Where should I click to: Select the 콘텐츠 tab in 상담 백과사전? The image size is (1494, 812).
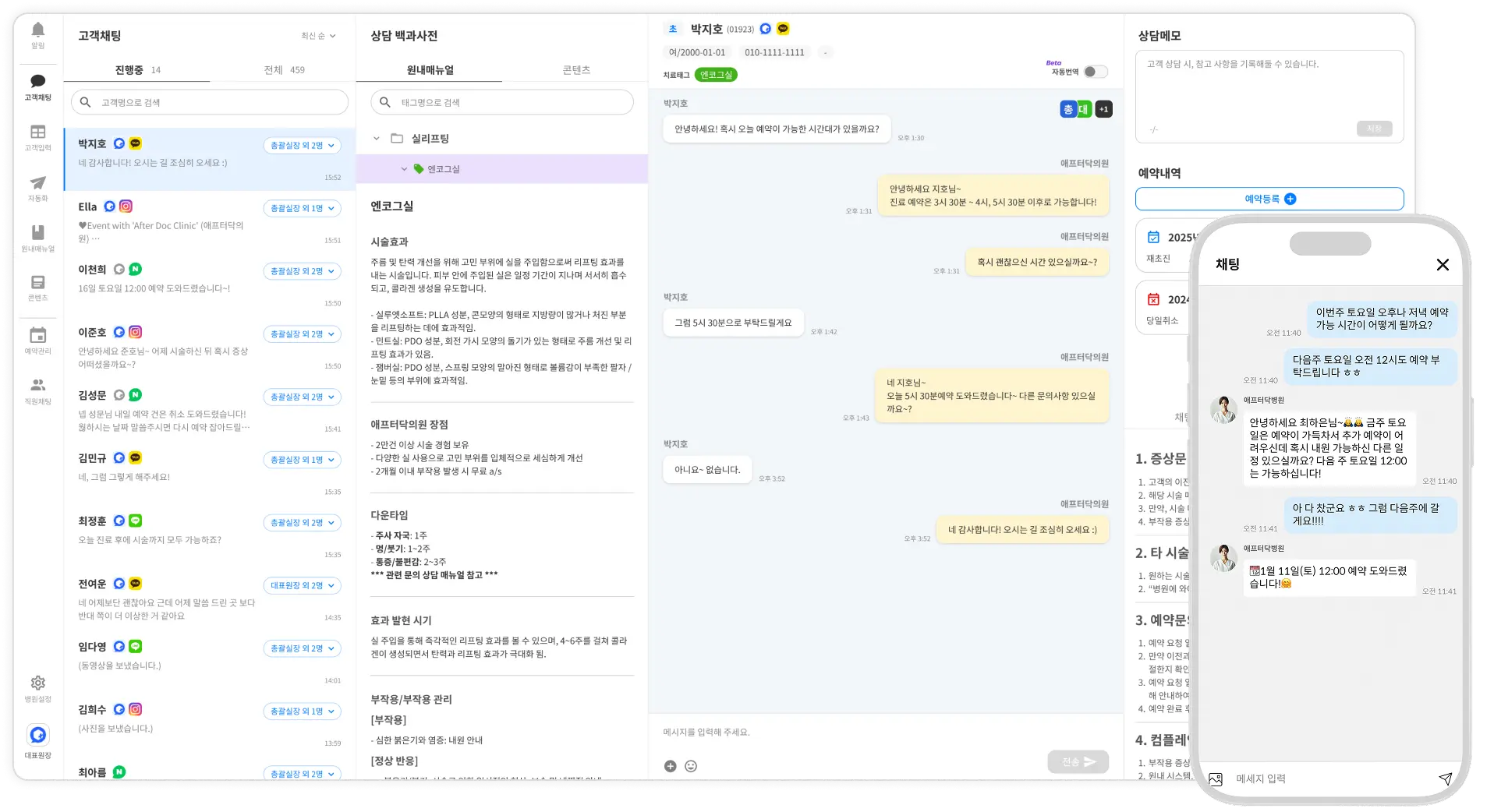[576, 69]
